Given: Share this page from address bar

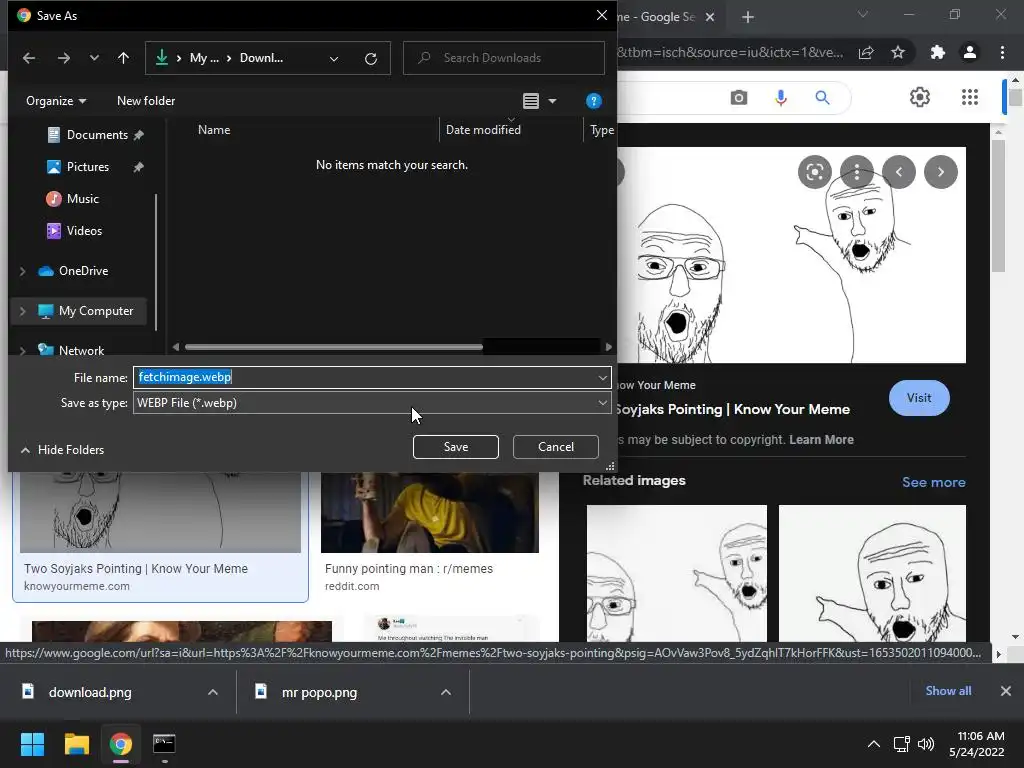Looking at the screenshot, I should [866, 53].
